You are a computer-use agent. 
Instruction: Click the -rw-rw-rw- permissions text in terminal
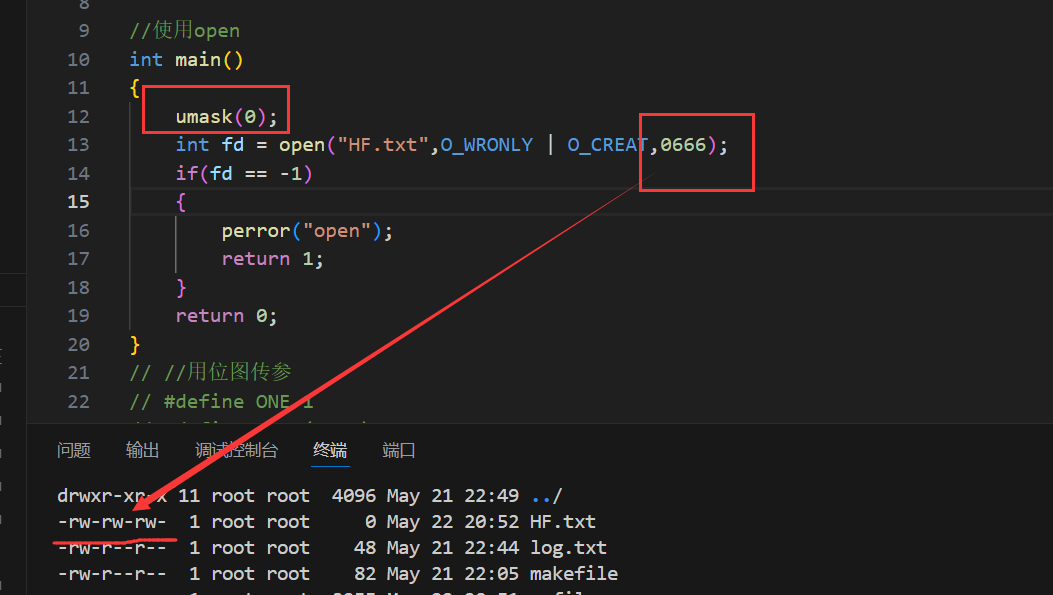[112, 522]
